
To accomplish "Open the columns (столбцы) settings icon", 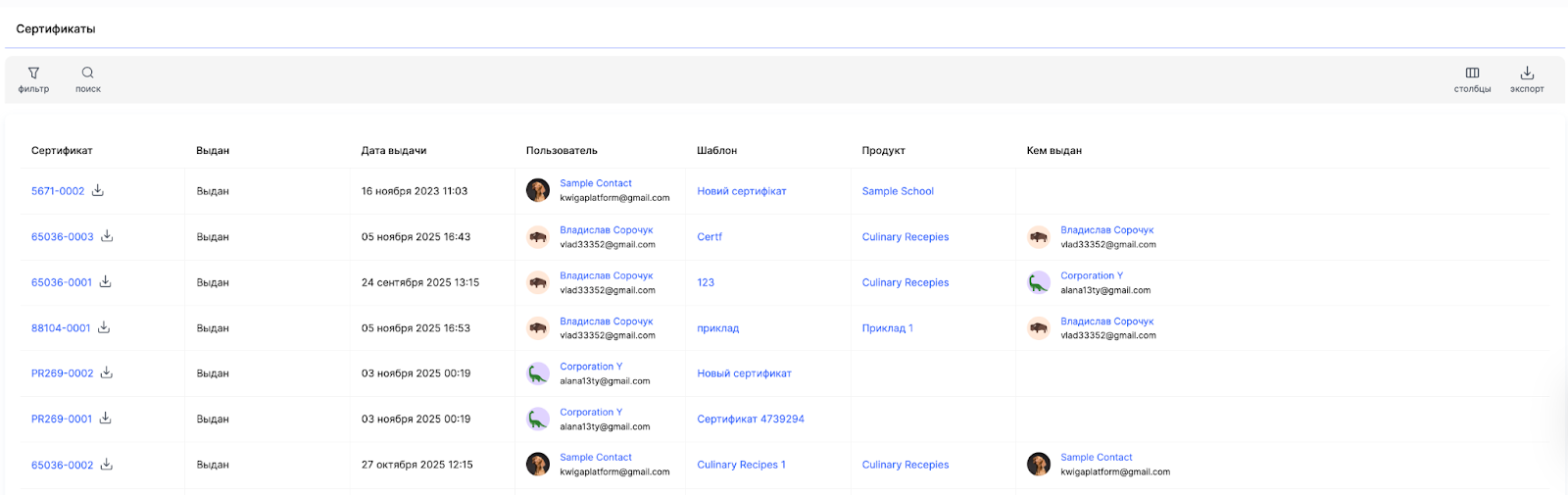I will click(x=1472, y=74).
